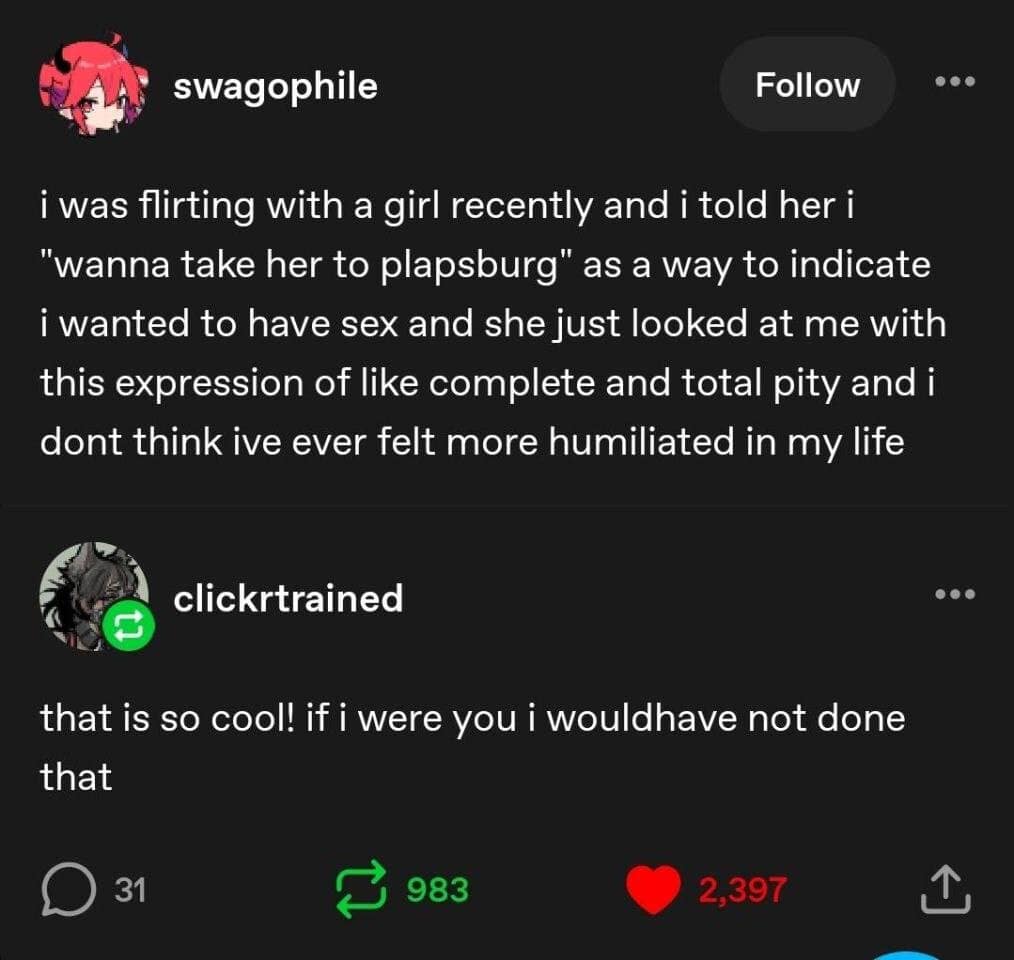Follow the swagophile blog

pyautogui.click(x=807, y=85)
